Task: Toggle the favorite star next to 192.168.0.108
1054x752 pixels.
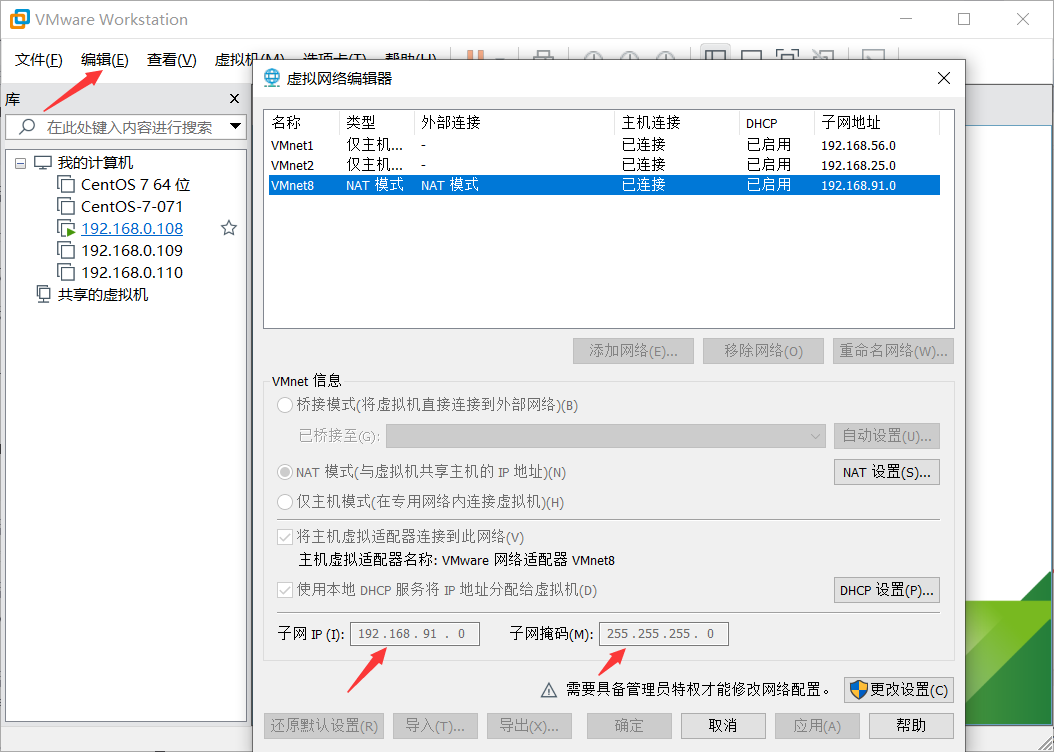Action: coord(229,228)
